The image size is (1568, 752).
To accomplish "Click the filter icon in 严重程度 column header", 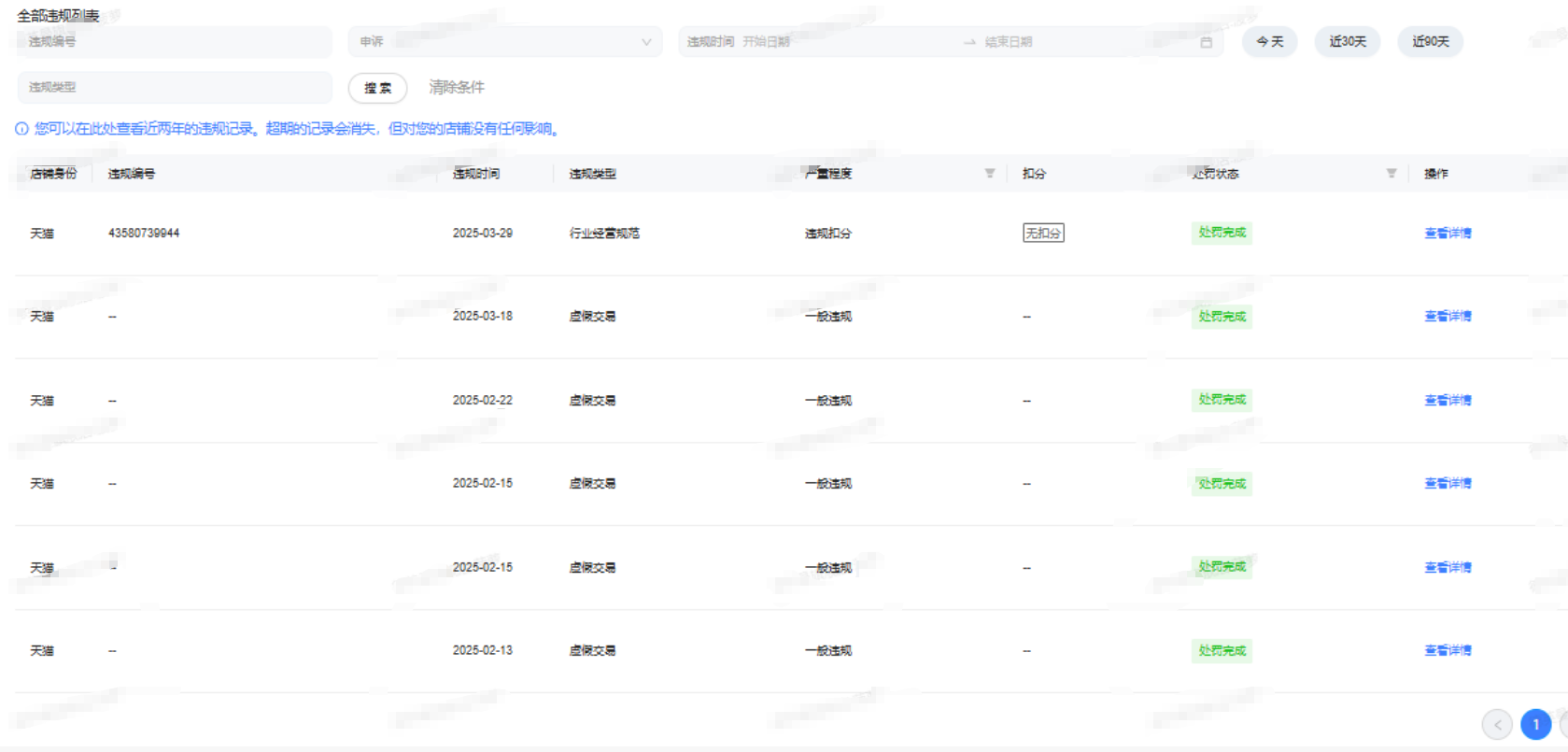I will (990, 174).
